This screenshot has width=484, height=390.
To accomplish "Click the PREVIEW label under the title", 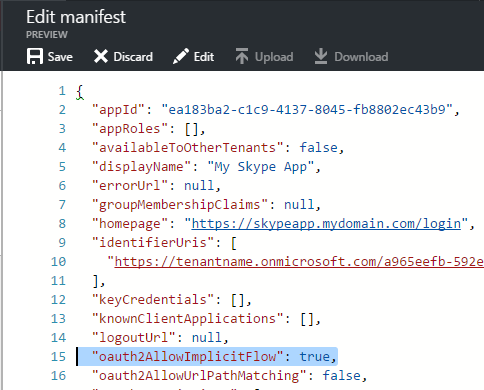I will coord(47,35).
